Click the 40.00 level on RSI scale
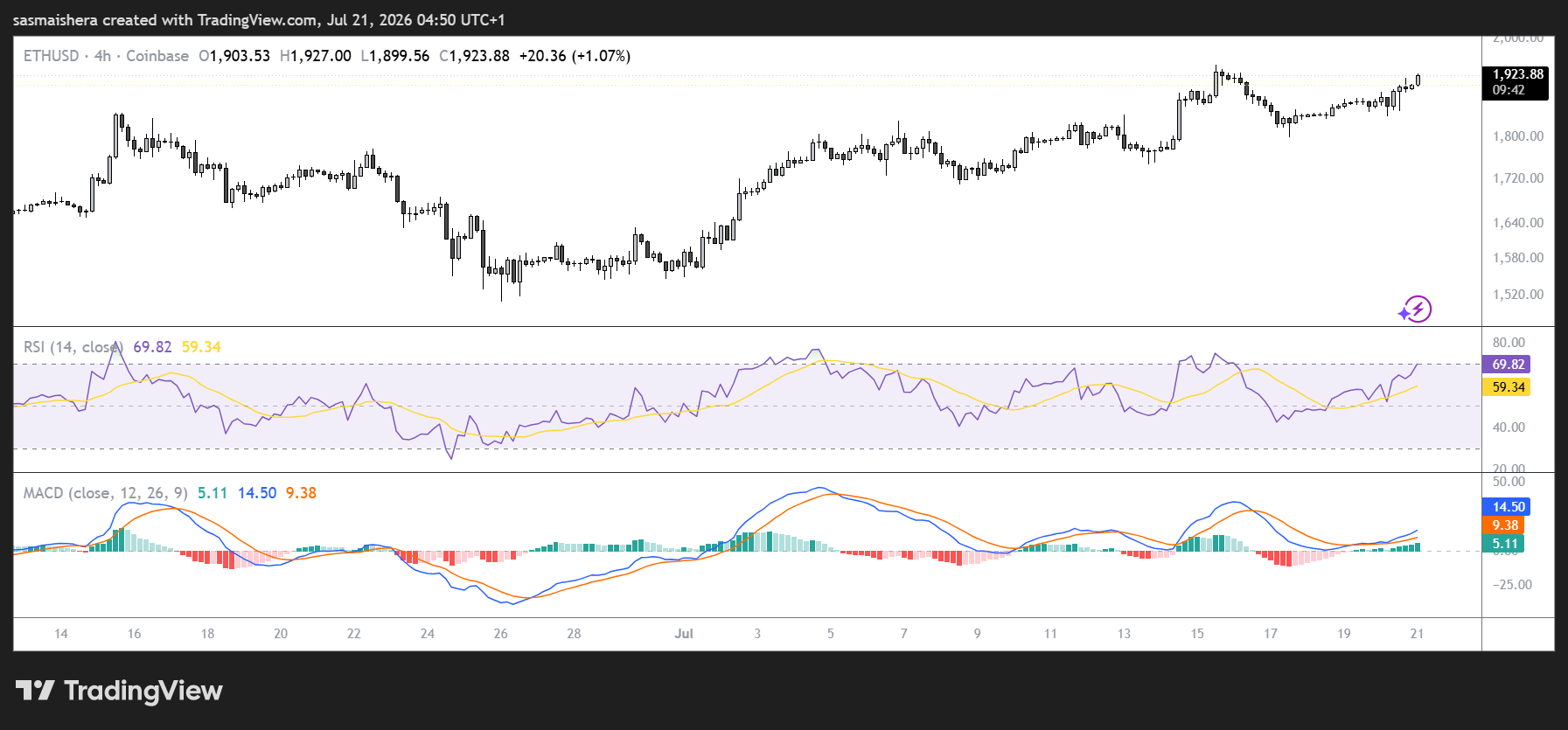The width and height of the screenshot is (1568, 730). coord(1509,428)
